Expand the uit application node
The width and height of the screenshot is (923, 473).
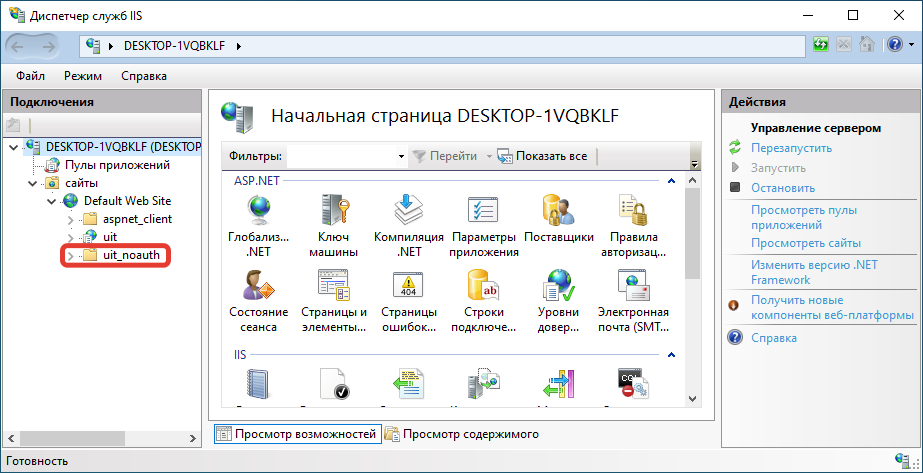pyautogui.click(x=70, y=238)
